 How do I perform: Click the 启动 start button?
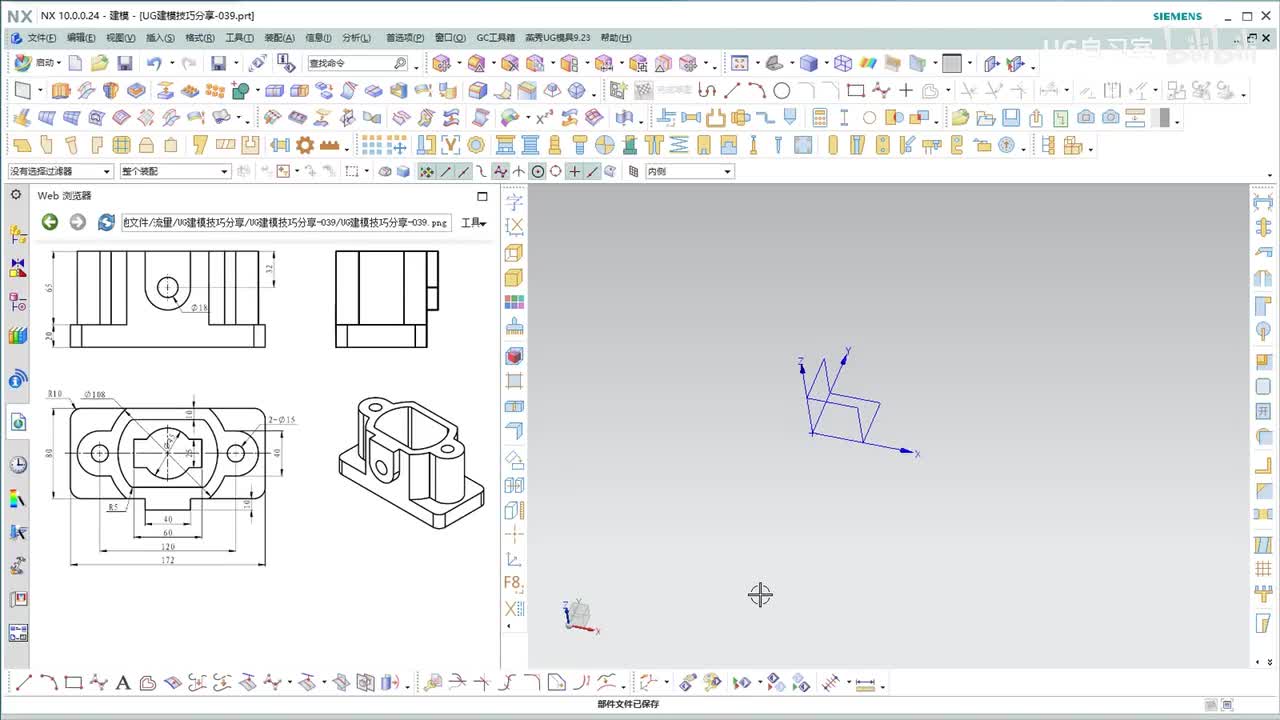(36, 63)
